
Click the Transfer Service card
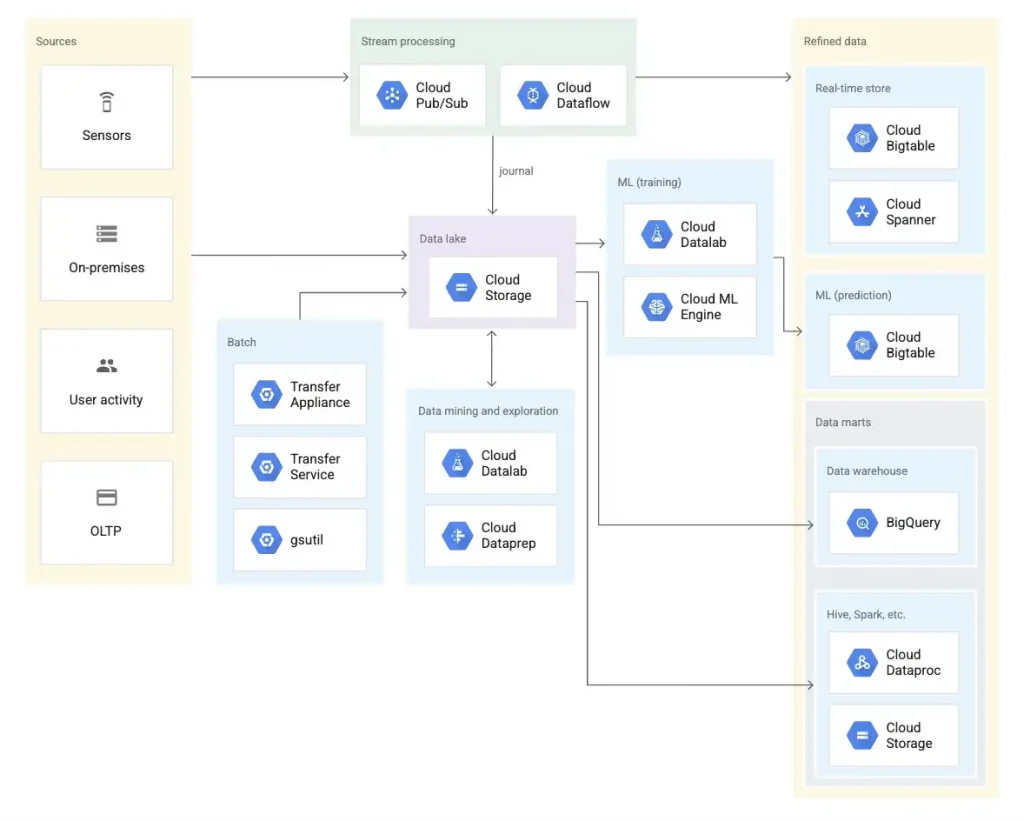(299, 466)
